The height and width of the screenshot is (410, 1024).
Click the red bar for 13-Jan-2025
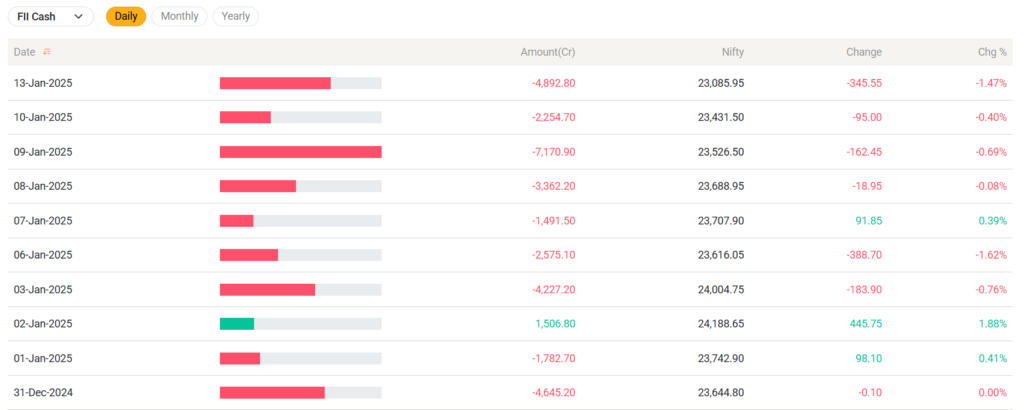(x=275, y=83)
